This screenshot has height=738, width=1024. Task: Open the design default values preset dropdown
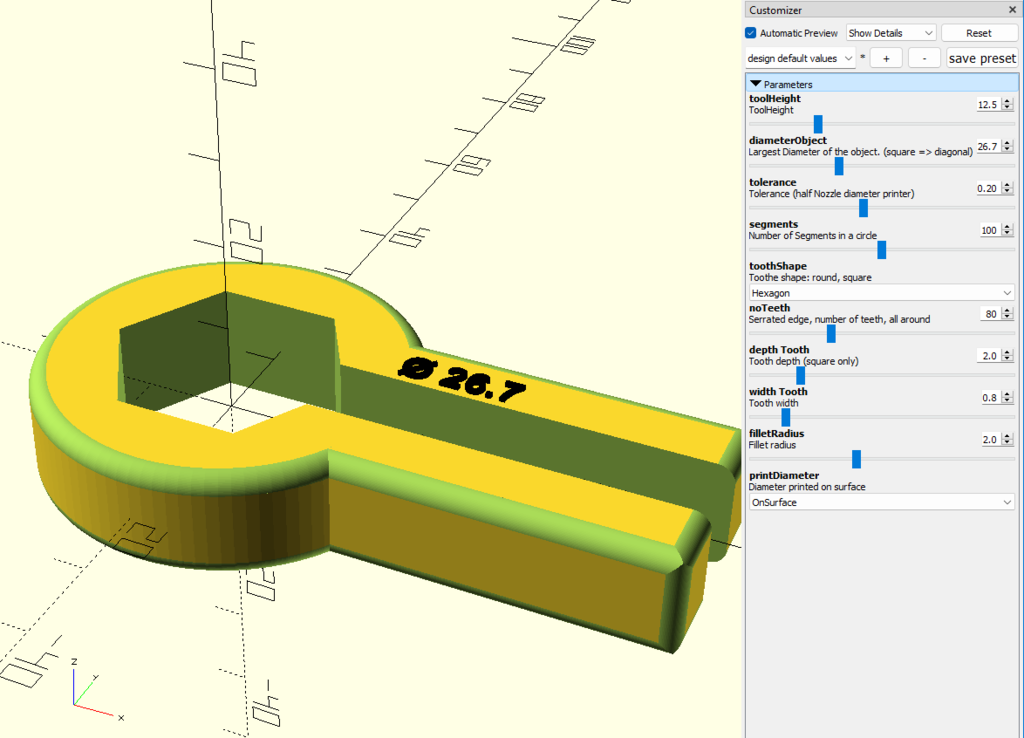801,58
